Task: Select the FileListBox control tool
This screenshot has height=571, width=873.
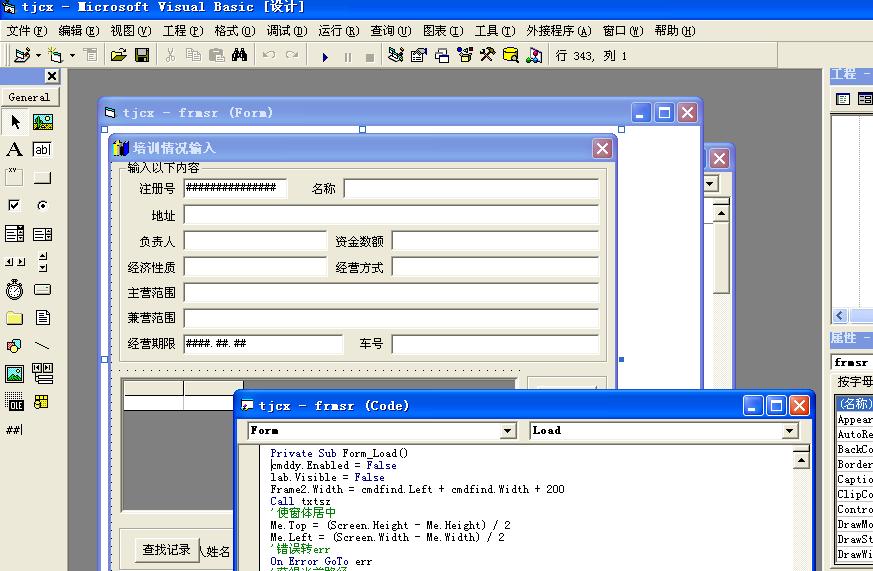Action: pyautogui.click(x=43, y=318)
